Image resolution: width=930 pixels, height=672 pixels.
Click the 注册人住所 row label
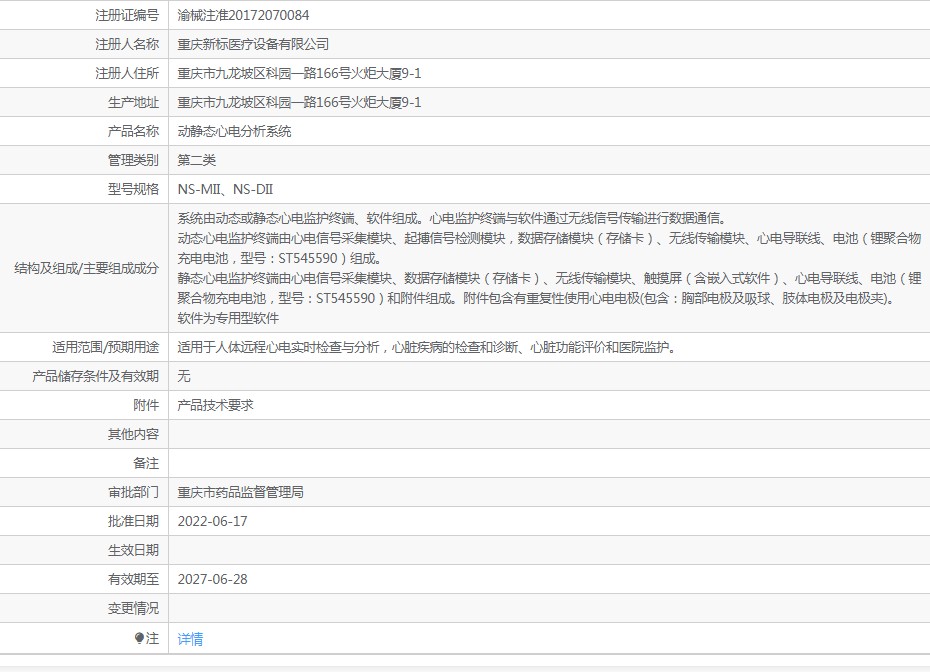[x=127, y=74]
